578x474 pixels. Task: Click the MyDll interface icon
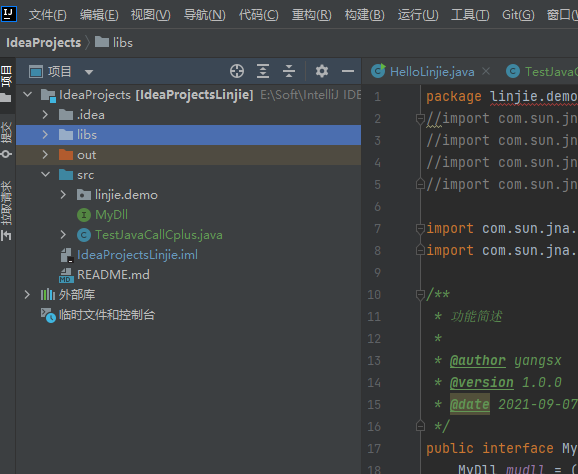[x=84, y=215]
